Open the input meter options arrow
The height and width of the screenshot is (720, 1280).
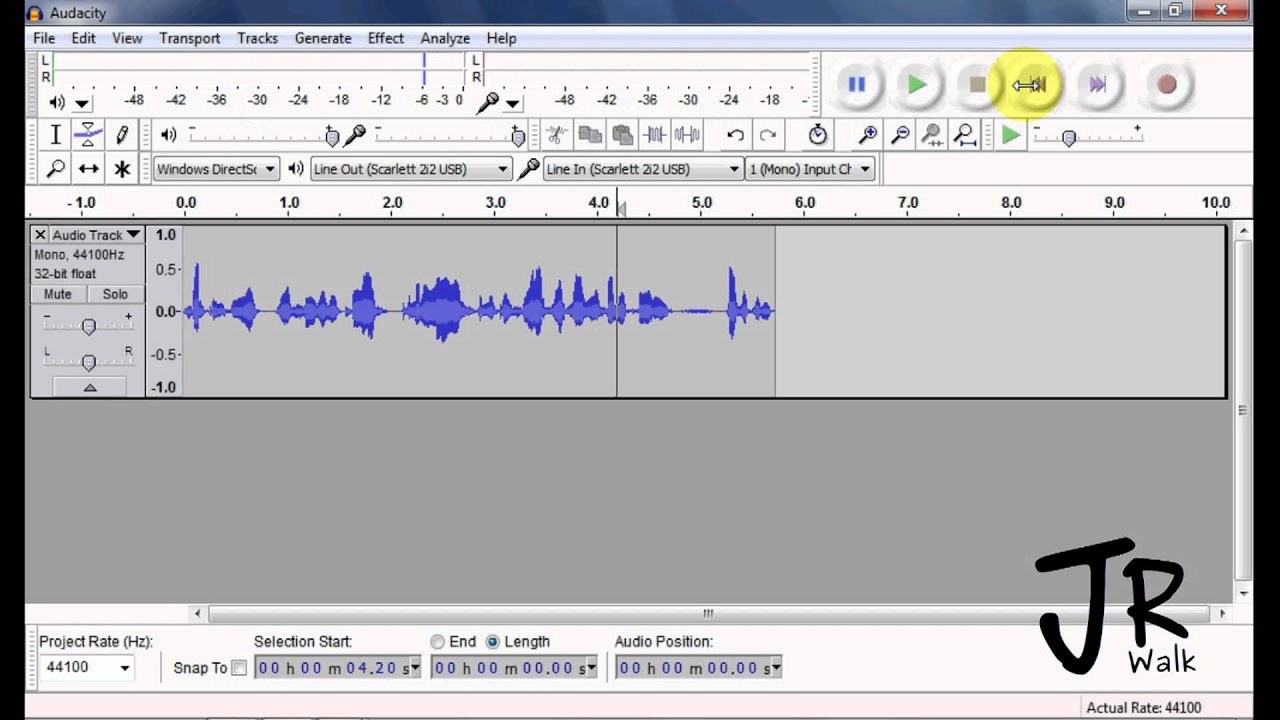pos(512,103)
